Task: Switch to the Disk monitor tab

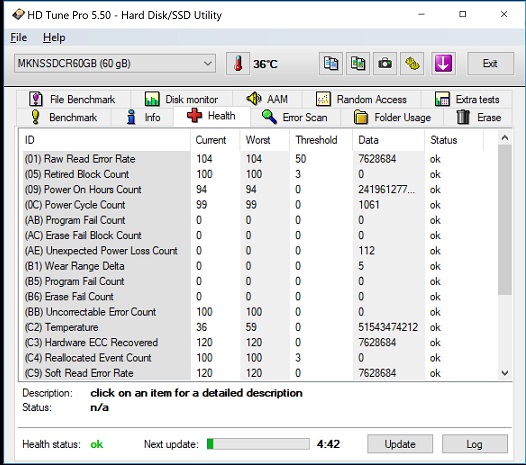Action: pyautogui.click(x=181, y=99)
